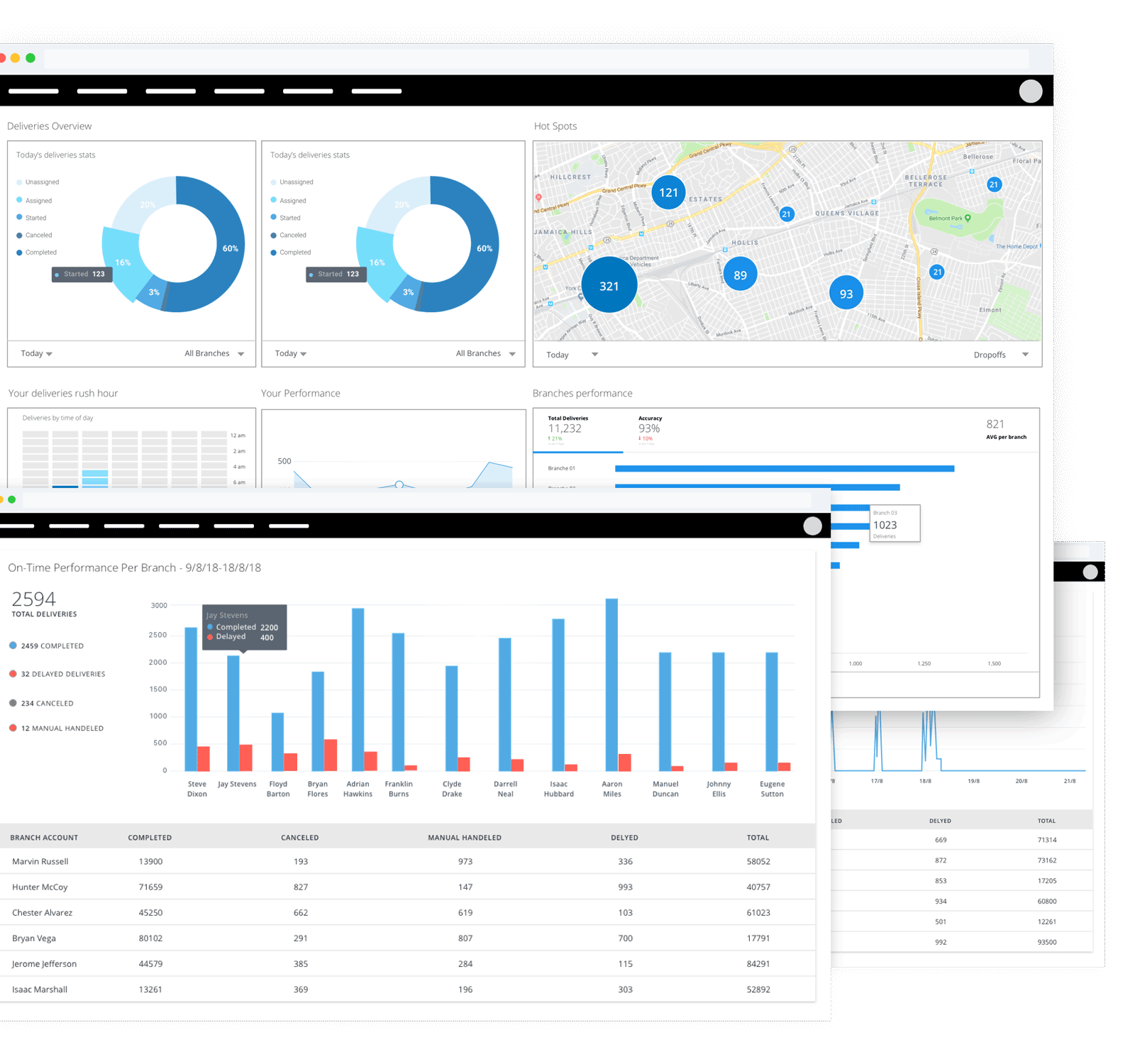Click the address bar of the top browser window

[536, 58]
